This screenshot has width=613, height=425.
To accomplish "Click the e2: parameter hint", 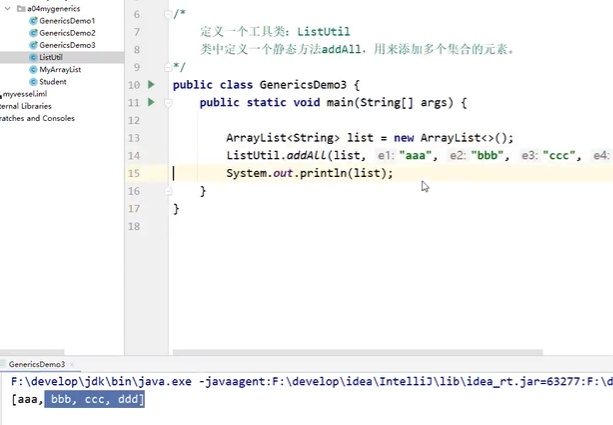I will coord(458,156).
